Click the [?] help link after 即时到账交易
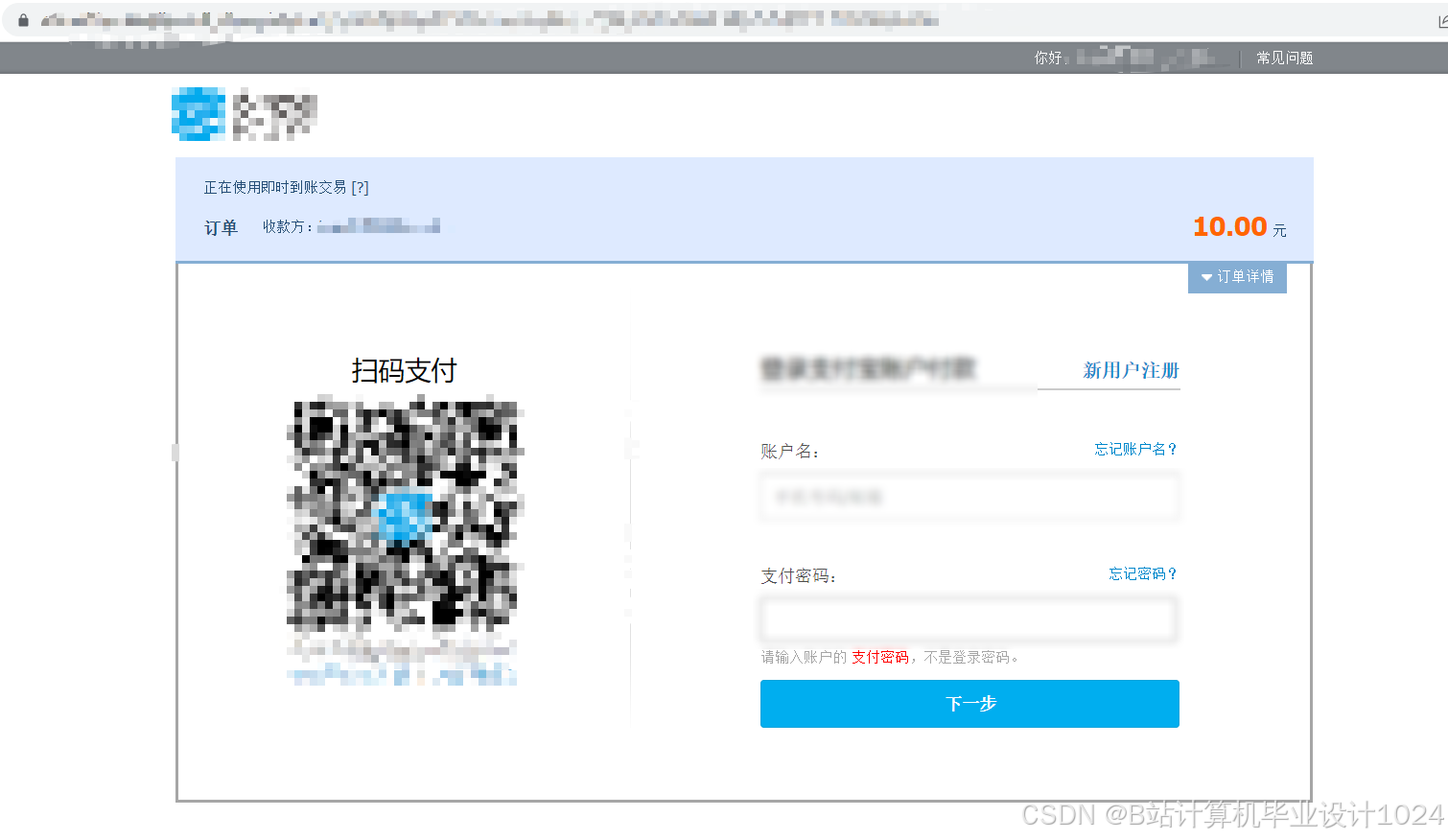The image size is (1448, 840). click(360, 188)
